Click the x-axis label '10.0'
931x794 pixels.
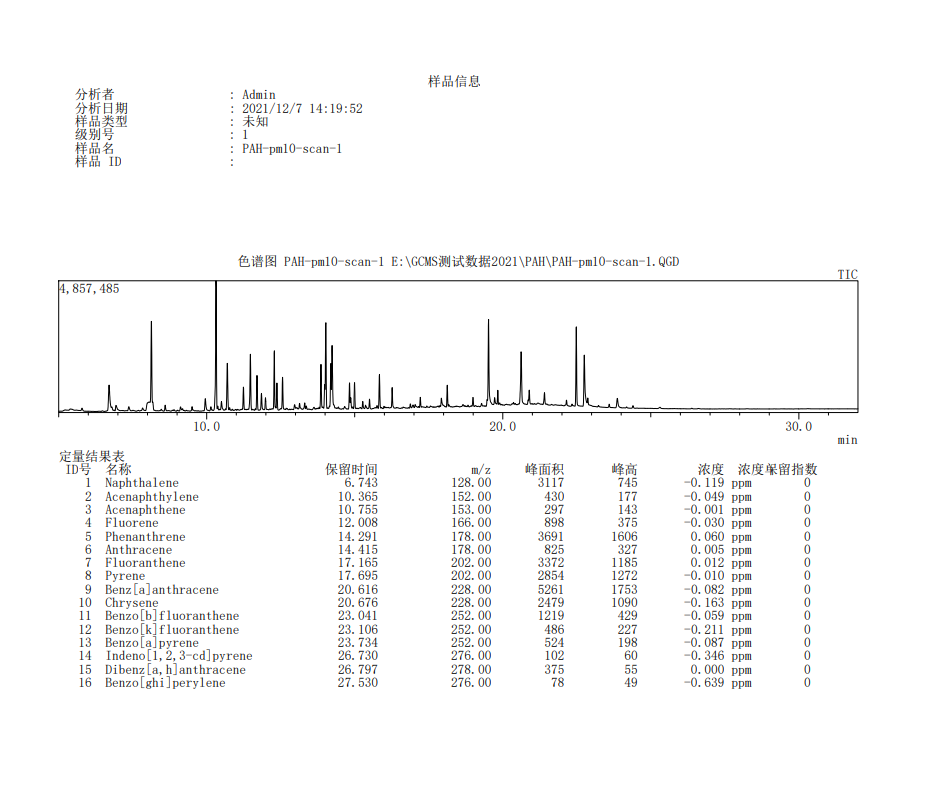pyautogui.click(x=207, y=426)
